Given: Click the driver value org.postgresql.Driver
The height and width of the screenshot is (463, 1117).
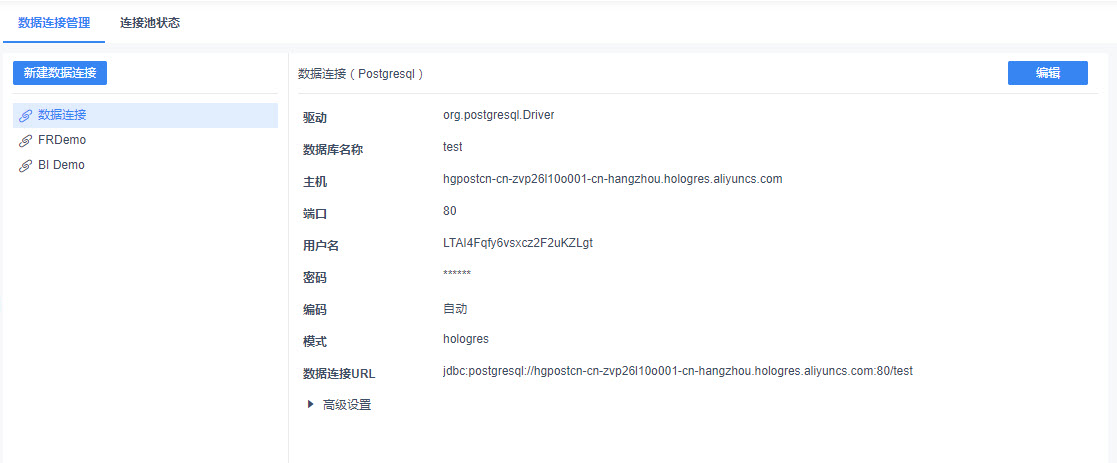Looking at the screenshot, I should click(499, 115).
